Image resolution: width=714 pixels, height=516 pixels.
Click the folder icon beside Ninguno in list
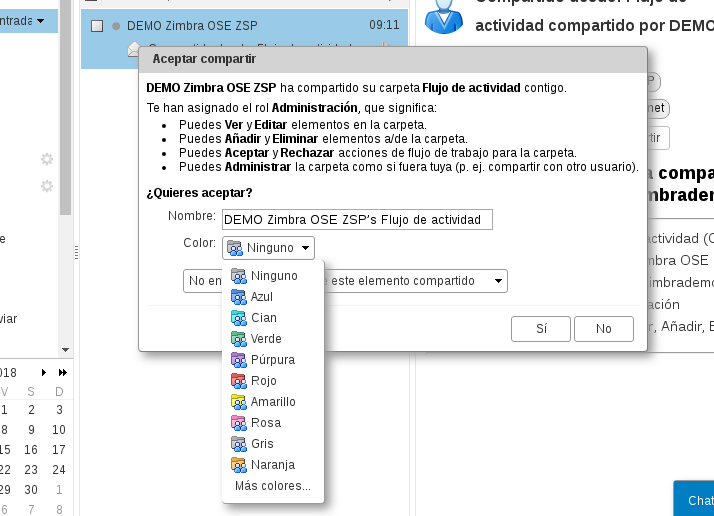(x=239, y=276)
